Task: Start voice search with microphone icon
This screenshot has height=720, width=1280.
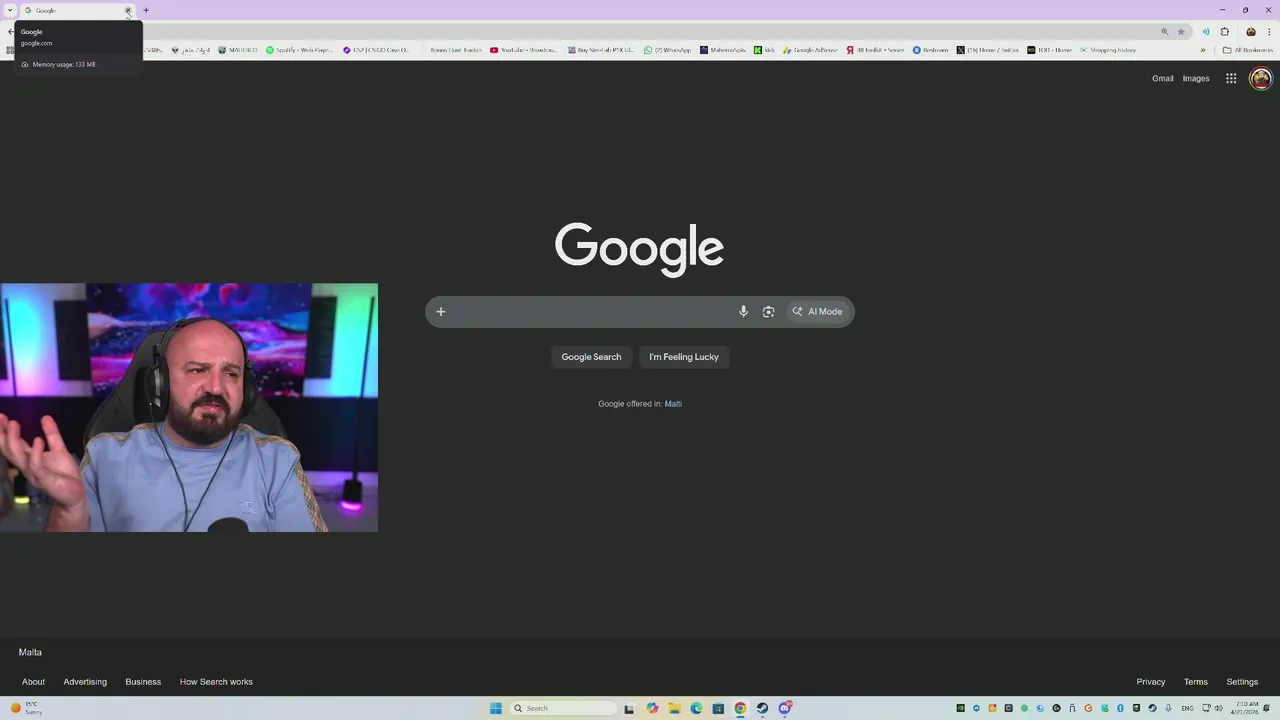Action: (x=743, y=311)
